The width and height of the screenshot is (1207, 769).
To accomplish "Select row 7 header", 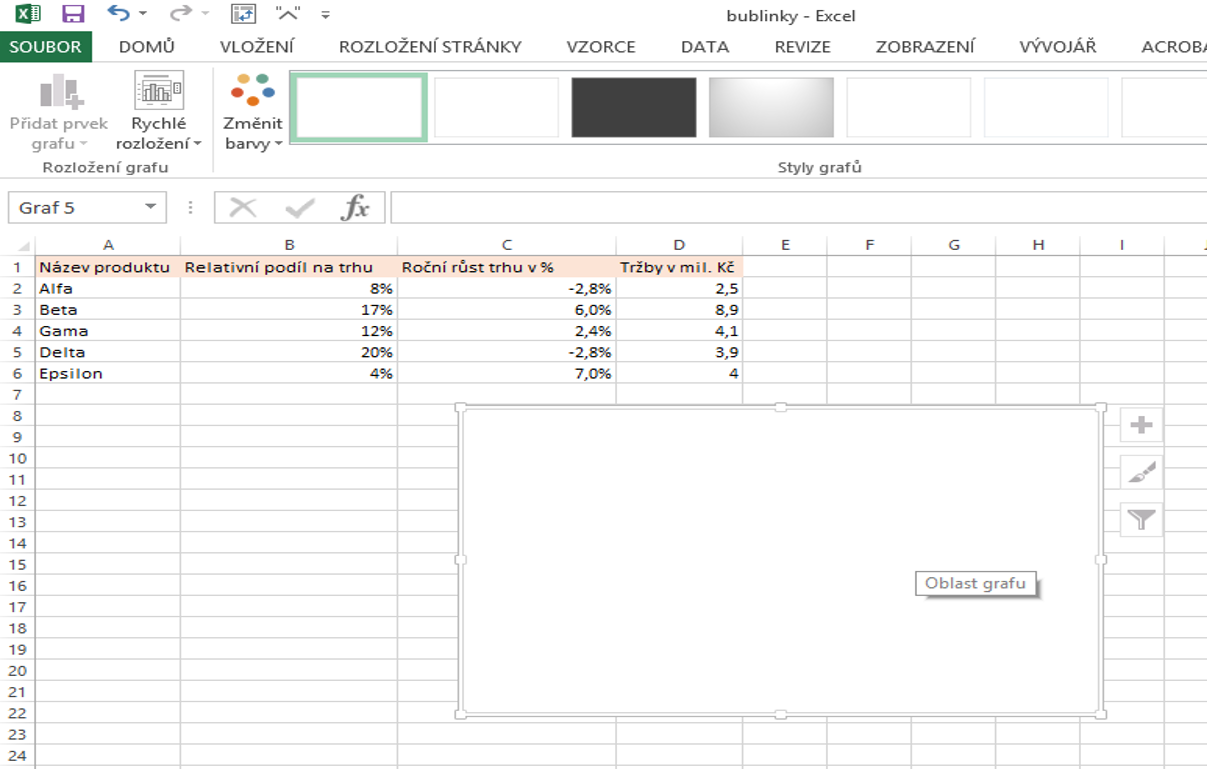I will pos(17,394).
